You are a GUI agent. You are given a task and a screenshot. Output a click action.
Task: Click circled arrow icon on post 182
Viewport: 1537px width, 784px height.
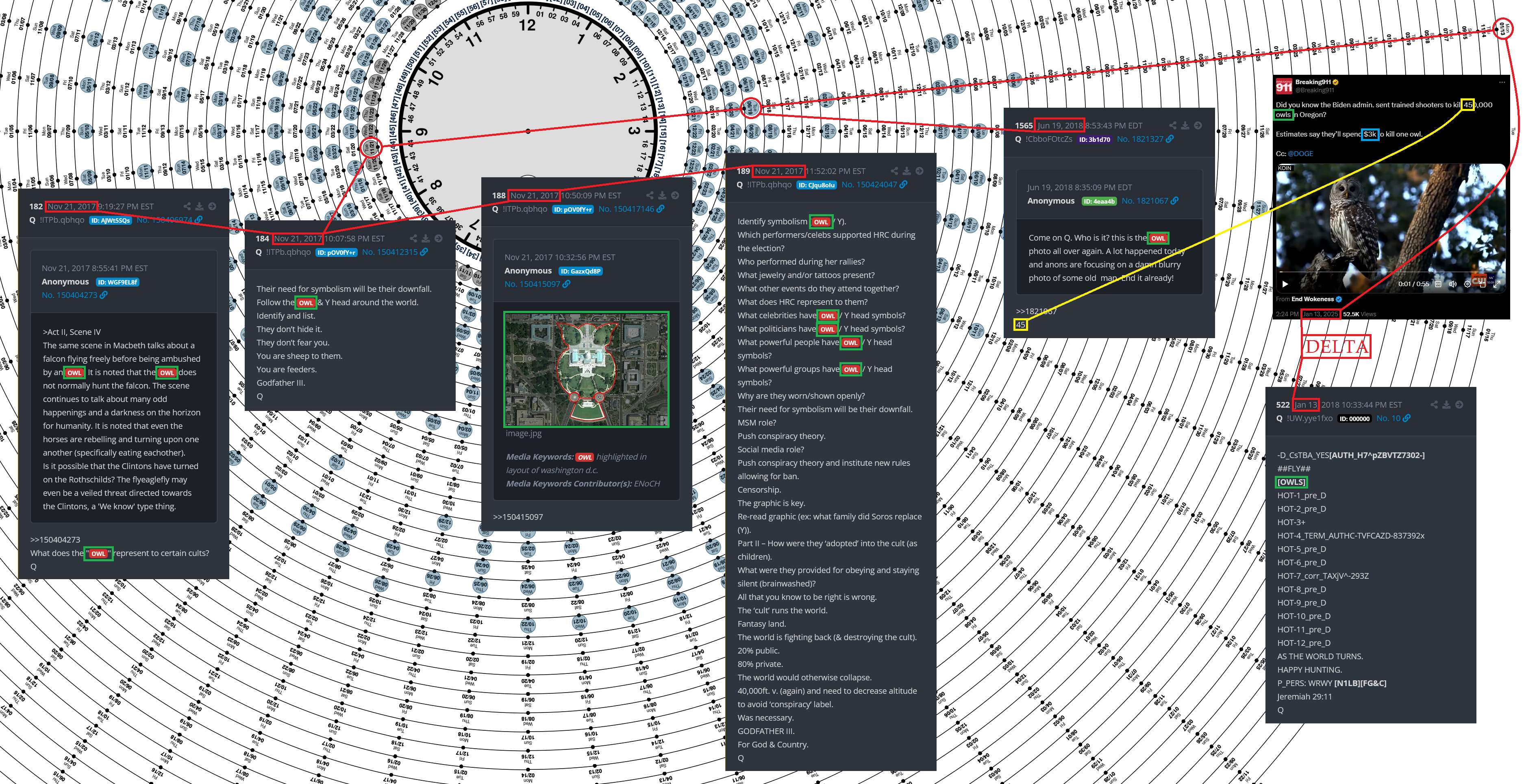point(212,206)
